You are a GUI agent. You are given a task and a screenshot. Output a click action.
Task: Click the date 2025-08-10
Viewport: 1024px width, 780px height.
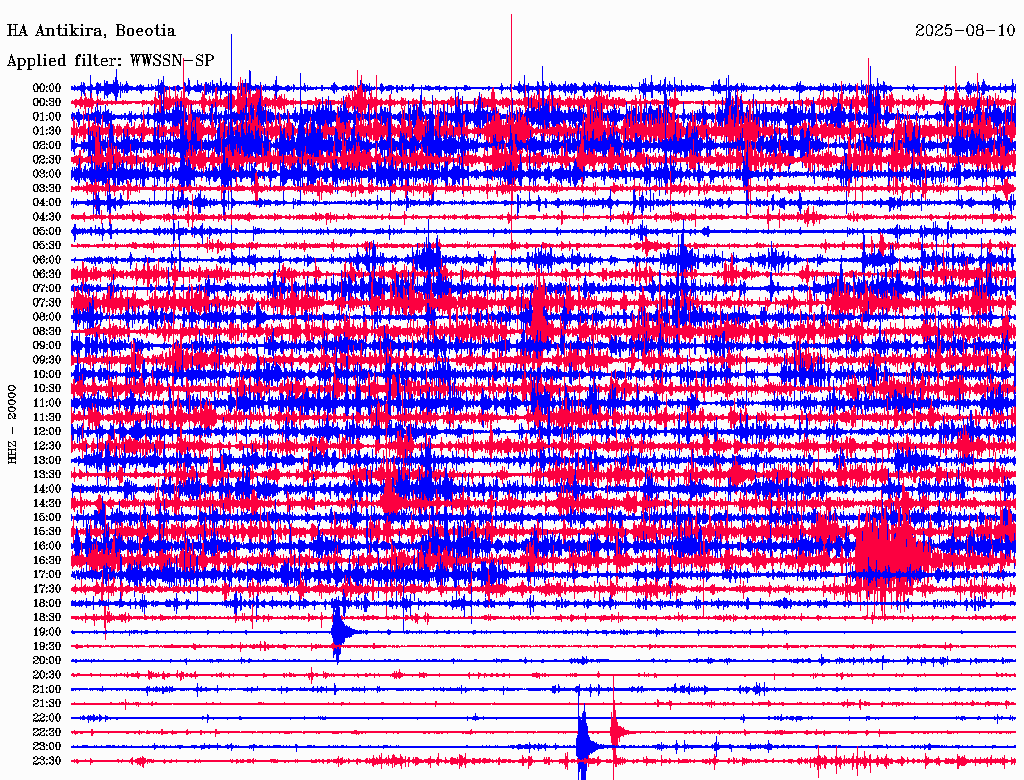tap(965, 31)
